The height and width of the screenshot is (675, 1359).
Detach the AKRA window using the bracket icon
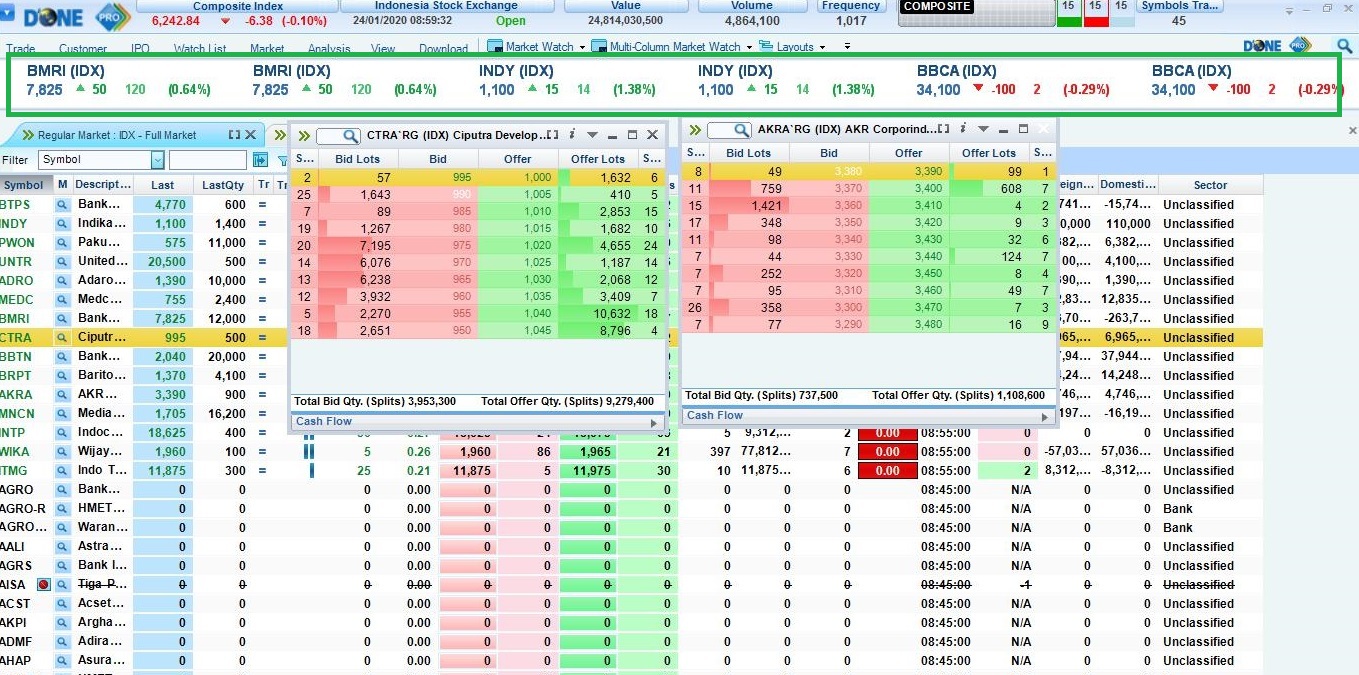[x=944, y=129]
